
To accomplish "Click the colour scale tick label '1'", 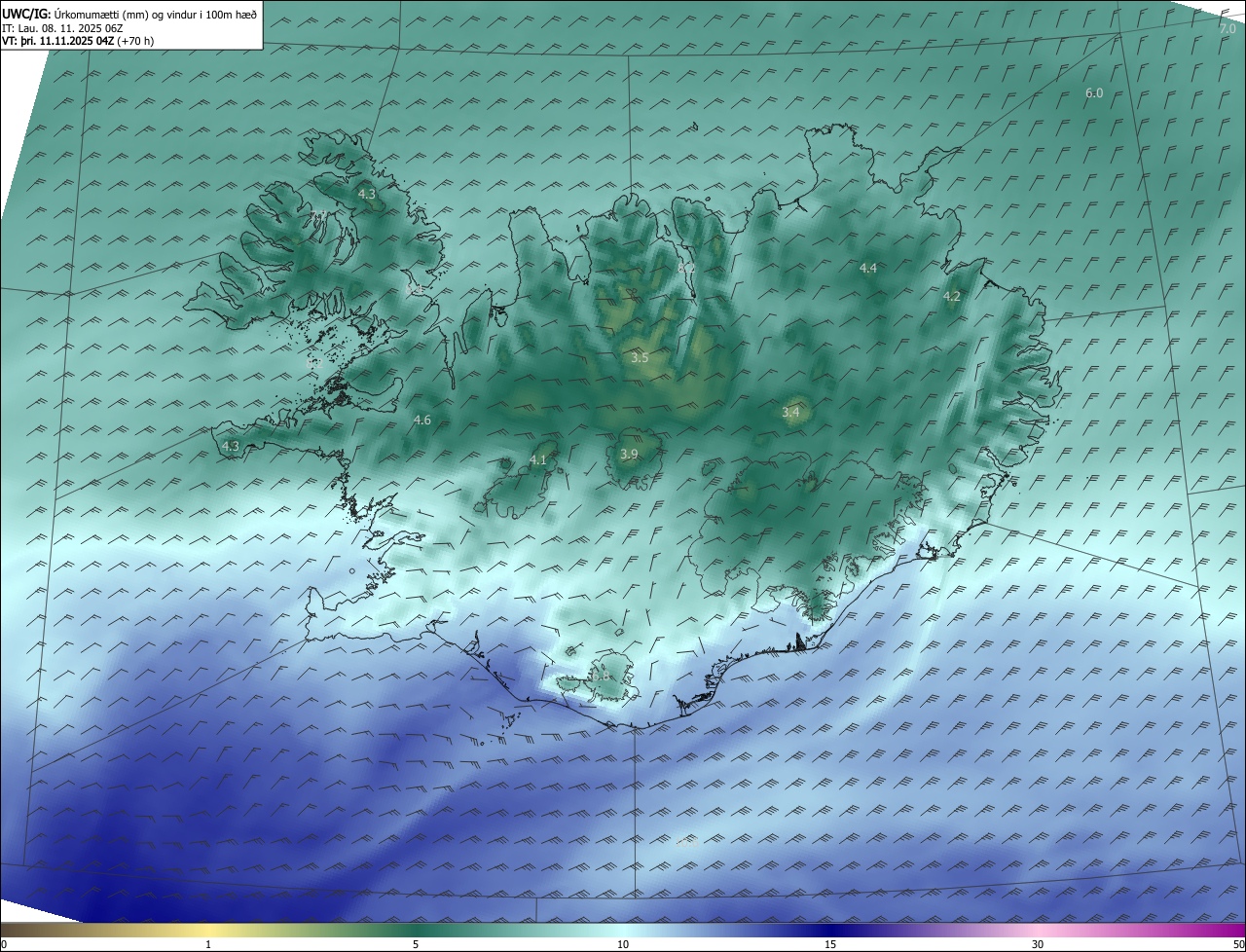I will pyautogui.click(x=208, y=944).
